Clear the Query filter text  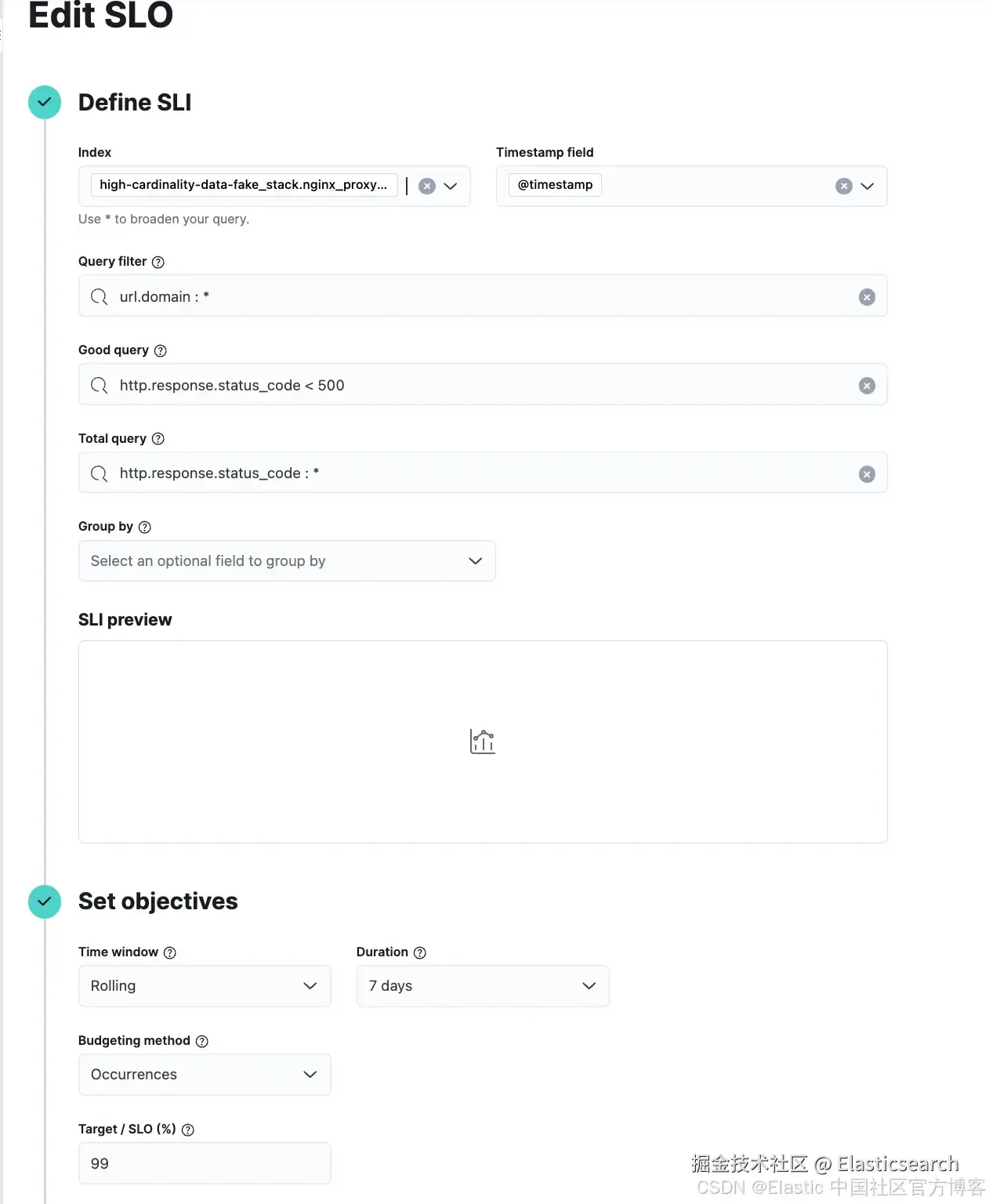pyautogui.click(x=867, y=297)
